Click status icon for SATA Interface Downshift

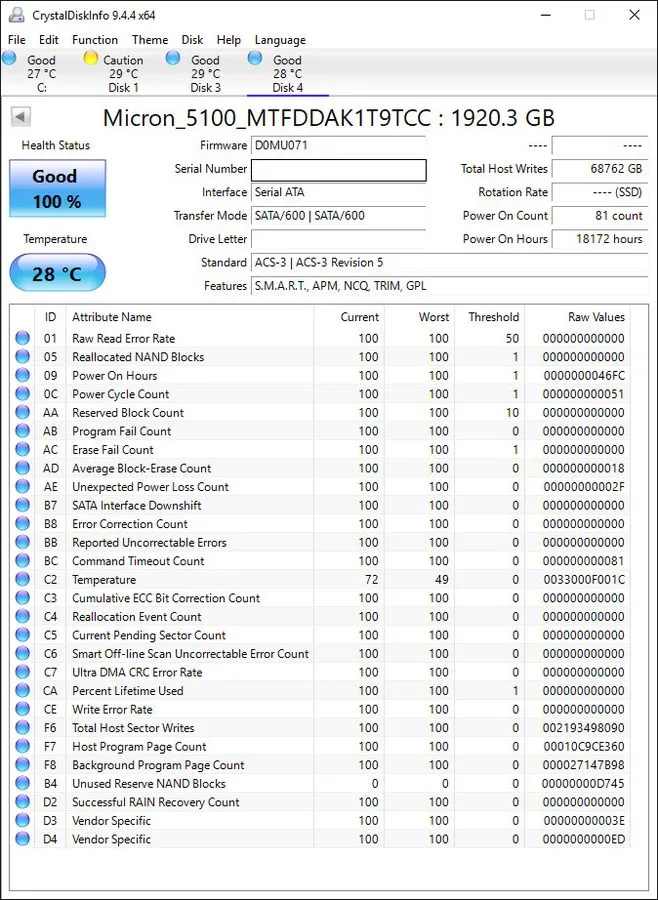point(22,505)
